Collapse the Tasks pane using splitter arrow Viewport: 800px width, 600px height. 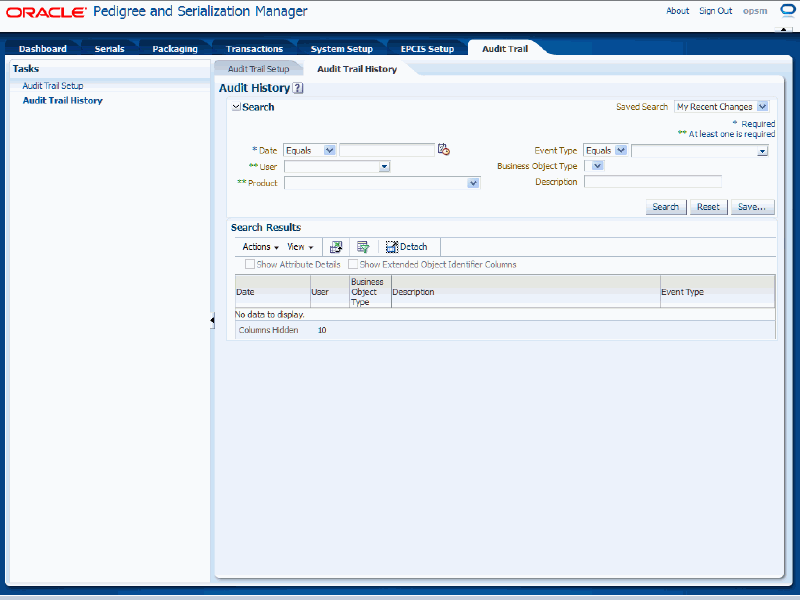click(x=212, y=320)
